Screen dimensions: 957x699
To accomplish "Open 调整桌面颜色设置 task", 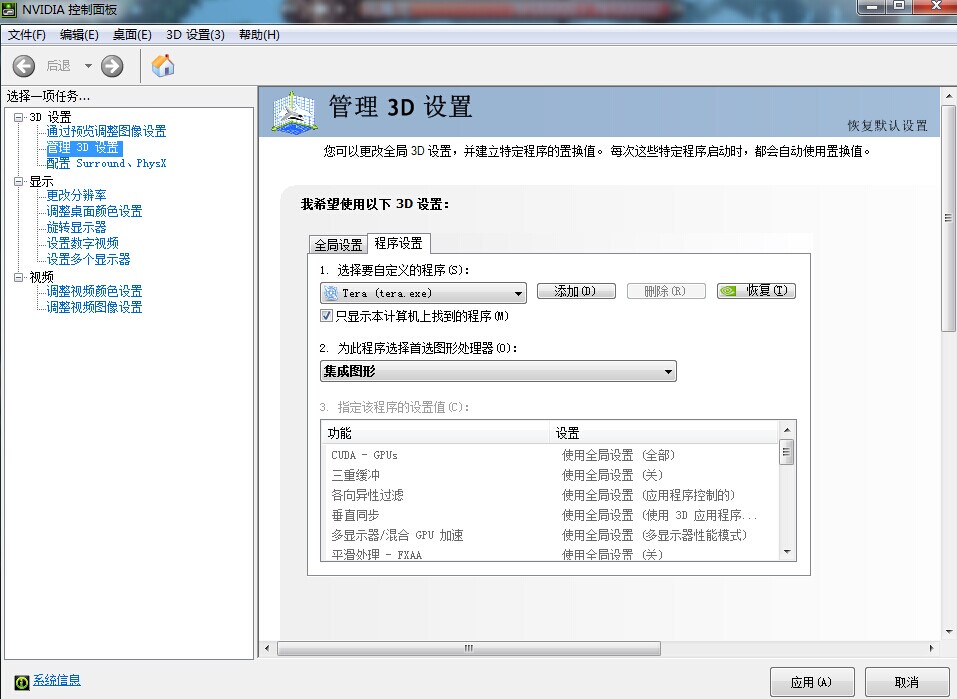I will point(95,211).
